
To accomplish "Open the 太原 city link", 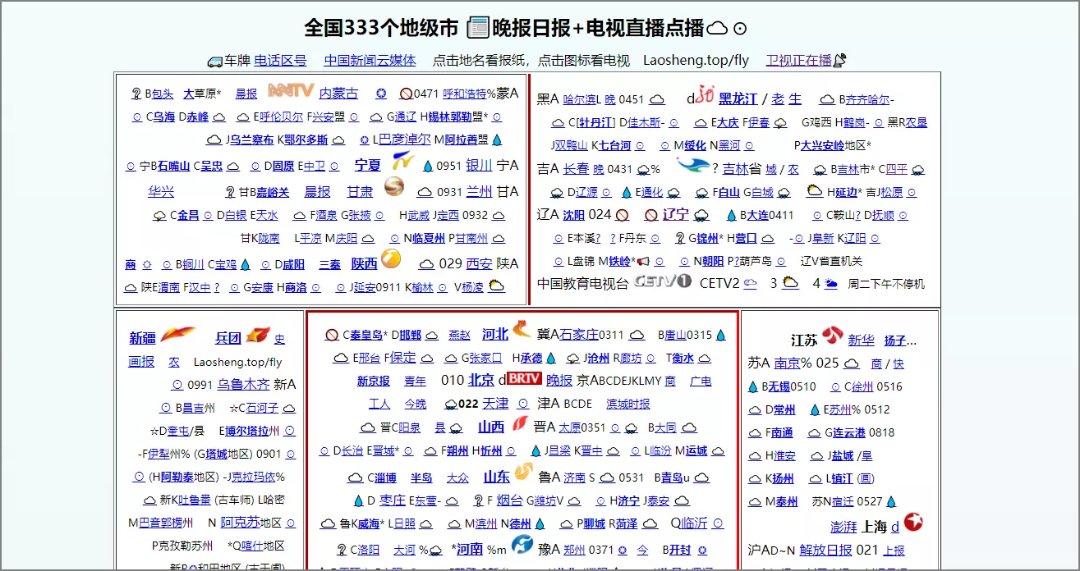I will (x=569, y=428).
